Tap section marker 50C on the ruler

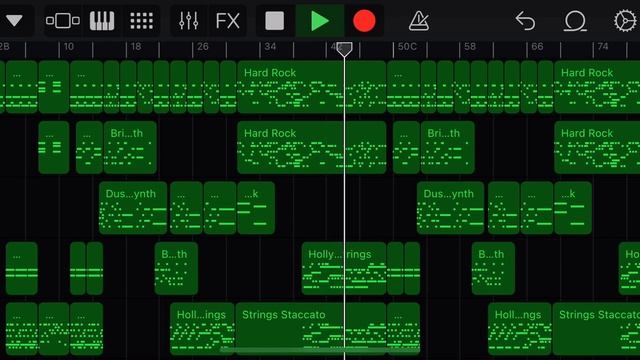pos(407,47)
